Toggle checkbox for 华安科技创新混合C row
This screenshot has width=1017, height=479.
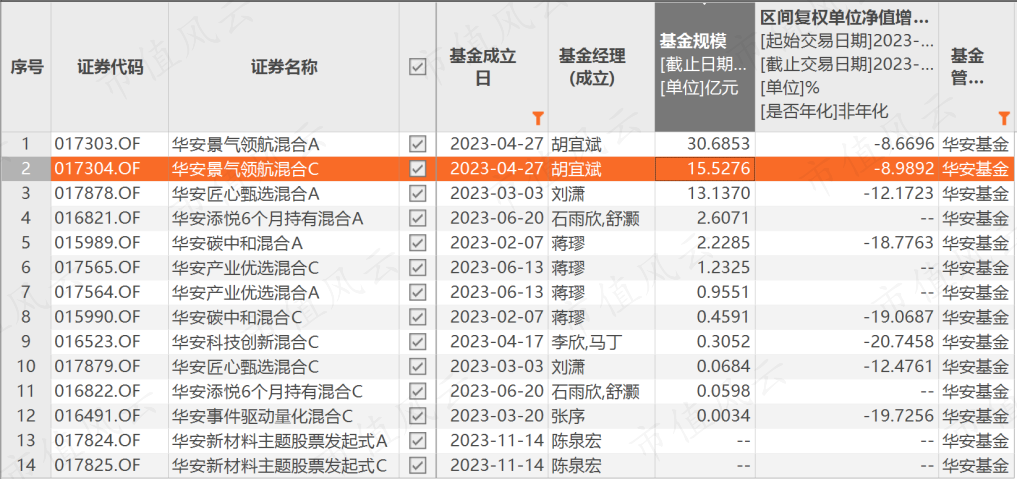[418, 342]
